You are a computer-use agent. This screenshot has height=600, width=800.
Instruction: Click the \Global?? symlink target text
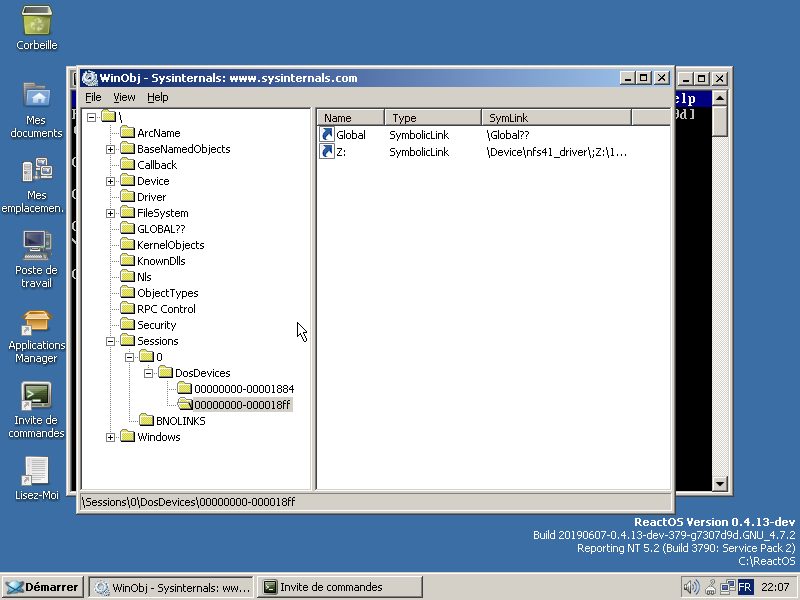[508, 135]
